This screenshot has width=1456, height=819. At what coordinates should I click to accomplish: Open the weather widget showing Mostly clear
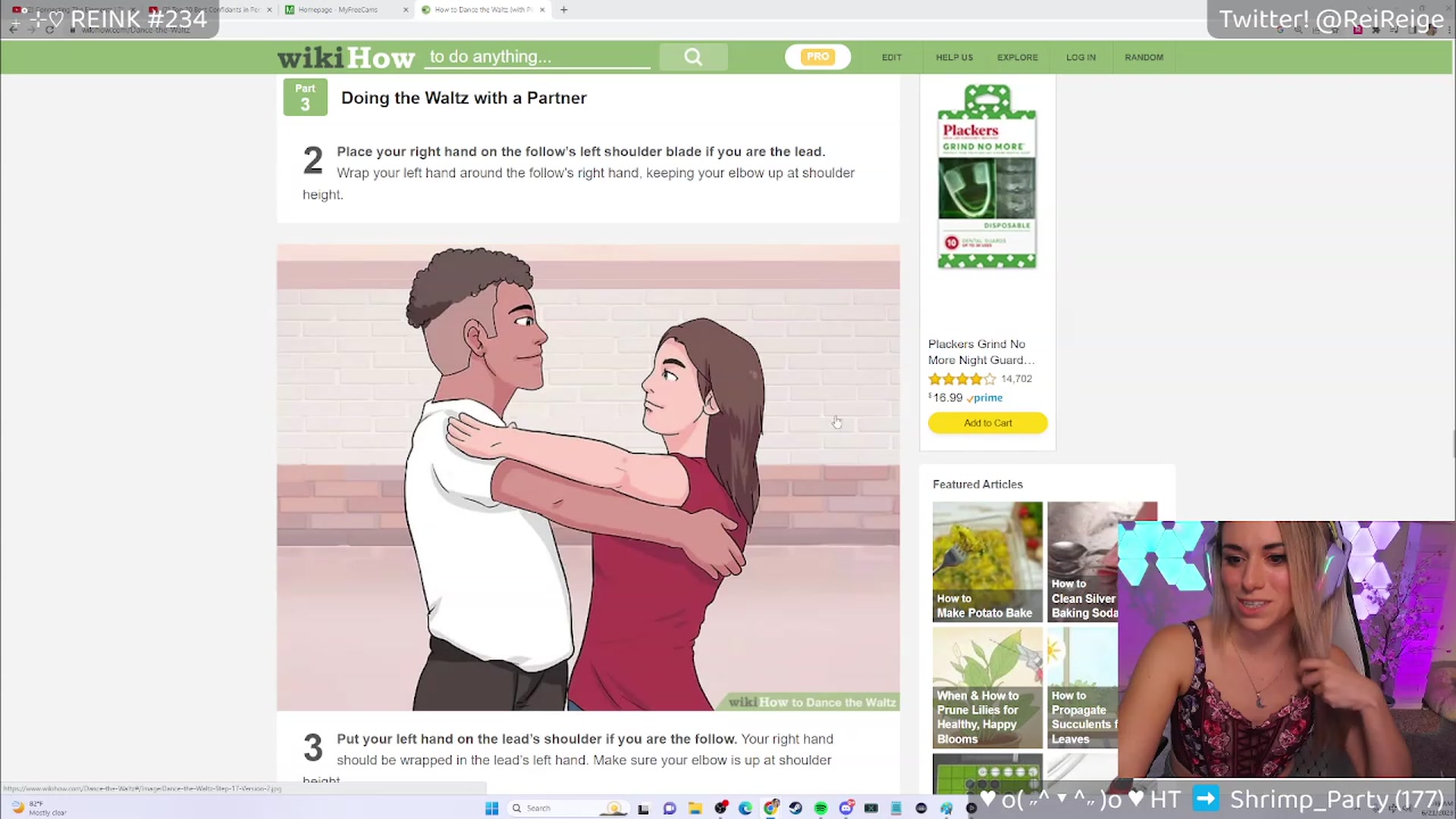click(x=39, y=808)
